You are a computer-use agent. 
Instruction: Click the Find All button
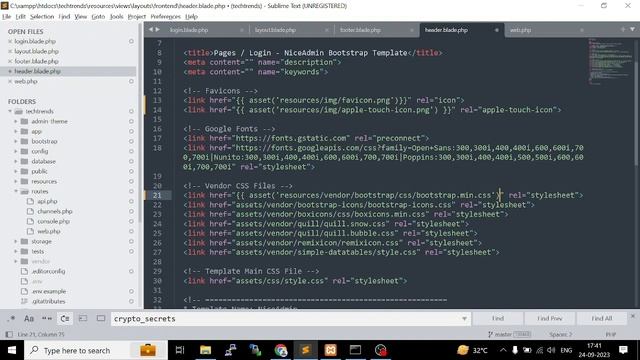(602, 318)
